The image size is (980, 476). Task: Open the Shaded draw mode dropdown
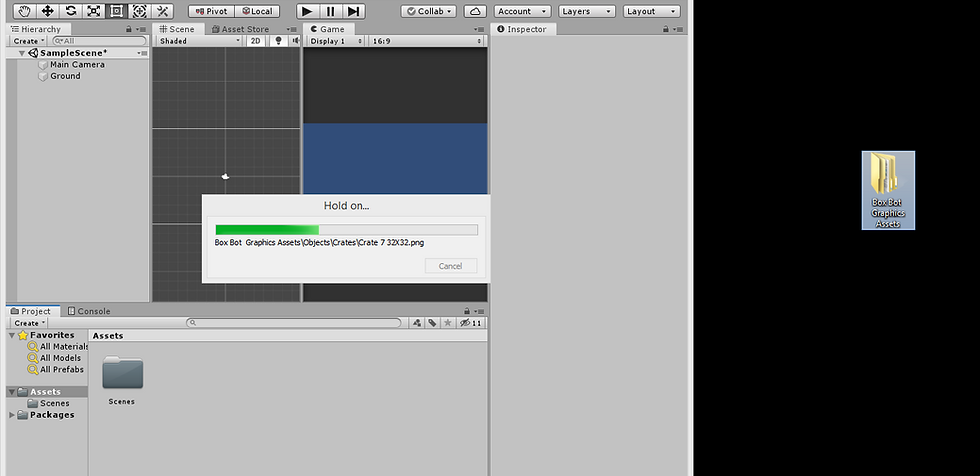[199, 41]
